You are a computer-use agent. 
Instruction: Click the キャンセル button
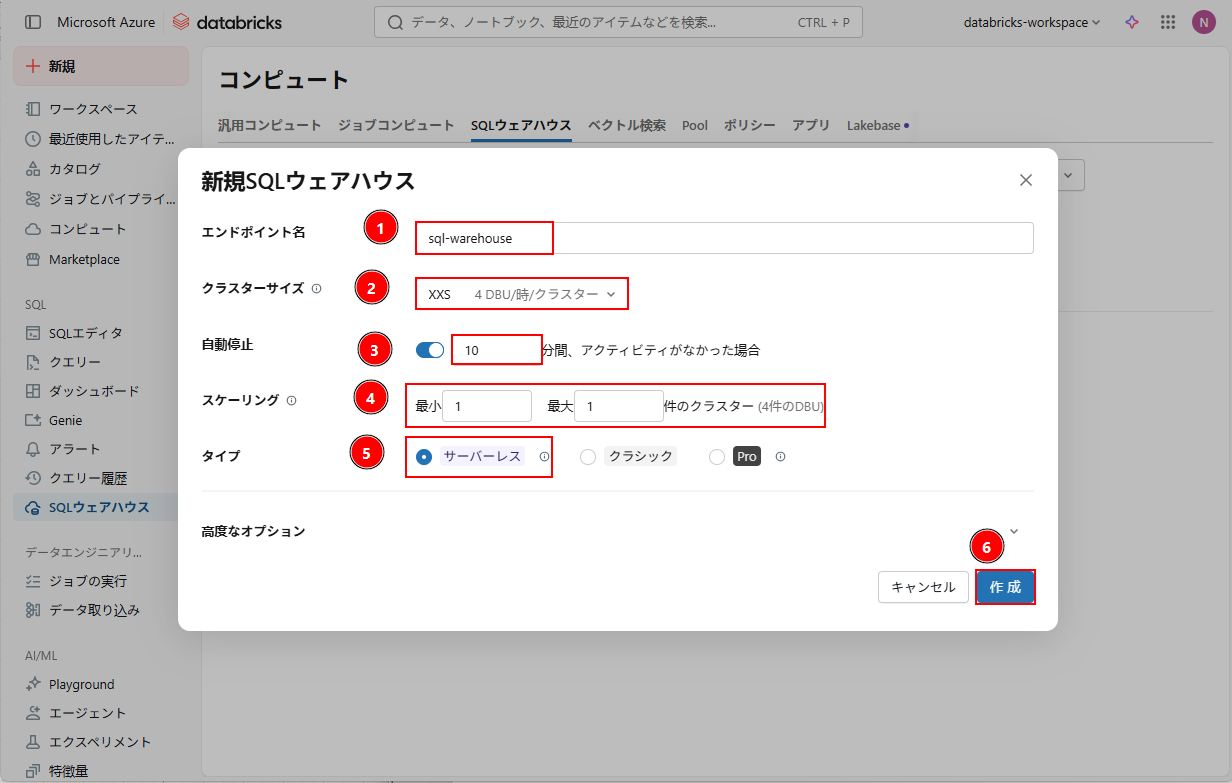(x=922, y=587)
